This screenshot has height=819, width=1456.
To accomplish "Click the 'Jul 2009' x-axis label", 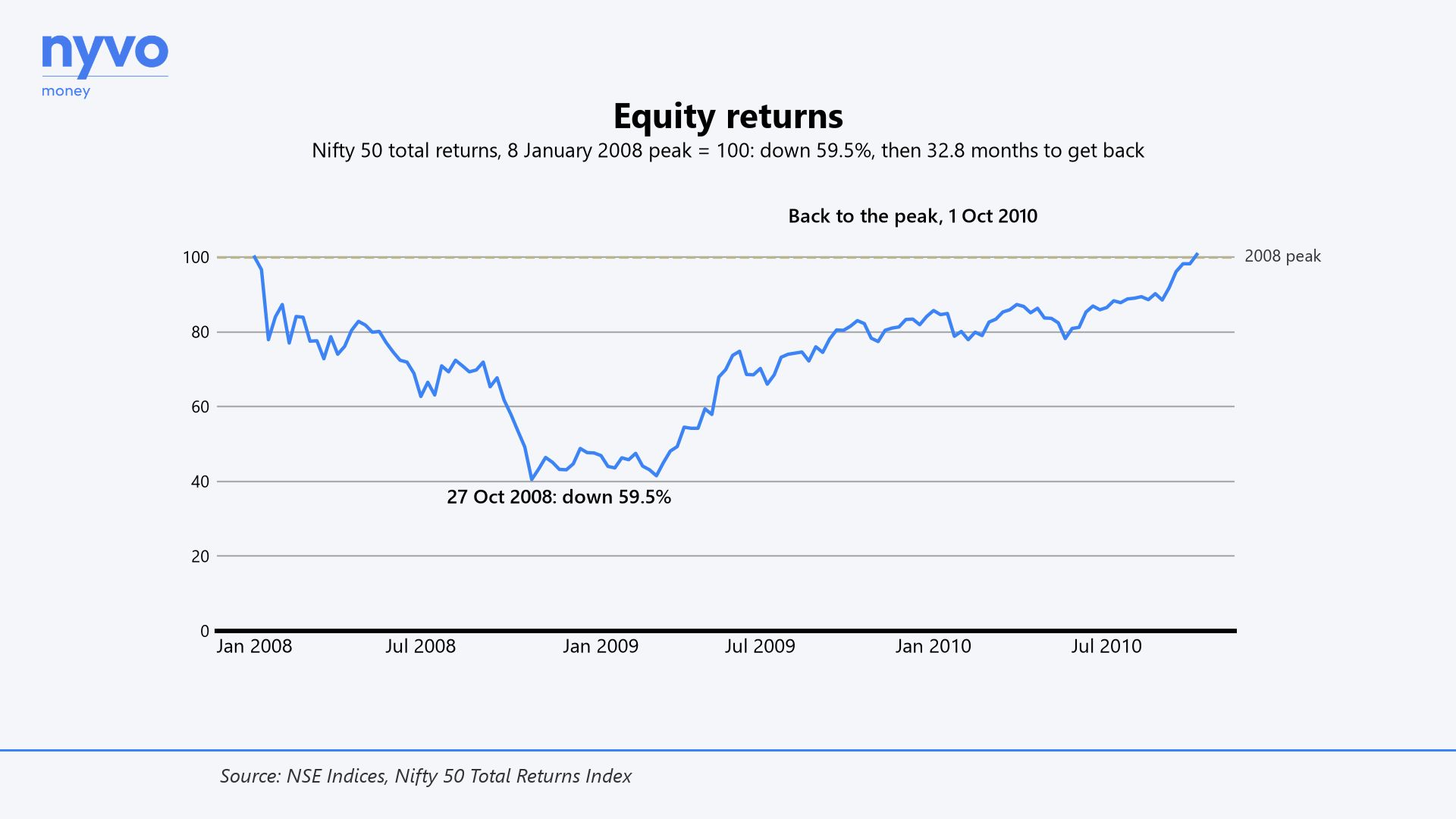I will 760,646.
